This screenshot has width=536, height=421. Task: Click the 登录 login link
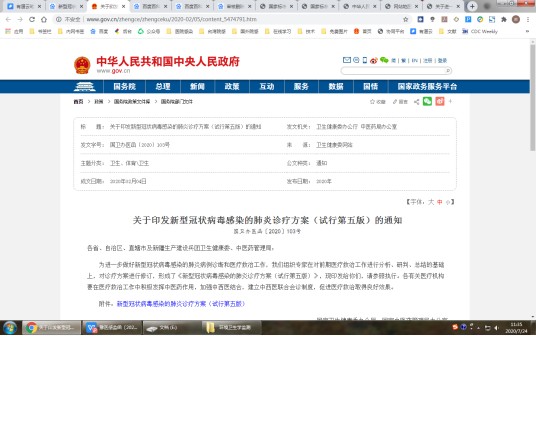442,60
